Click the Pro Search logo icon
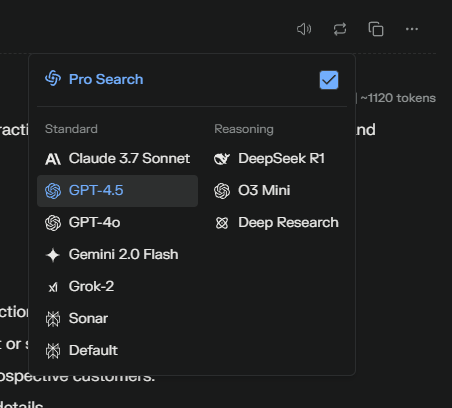Screen dimensions: 452x408 53,78
